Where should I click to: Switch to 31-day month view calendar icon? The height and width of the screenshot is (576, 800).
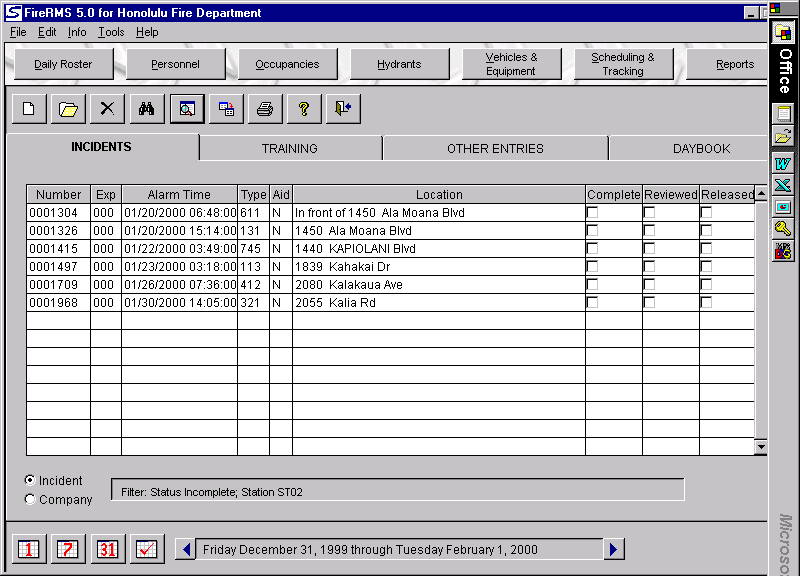pos(107,548)
